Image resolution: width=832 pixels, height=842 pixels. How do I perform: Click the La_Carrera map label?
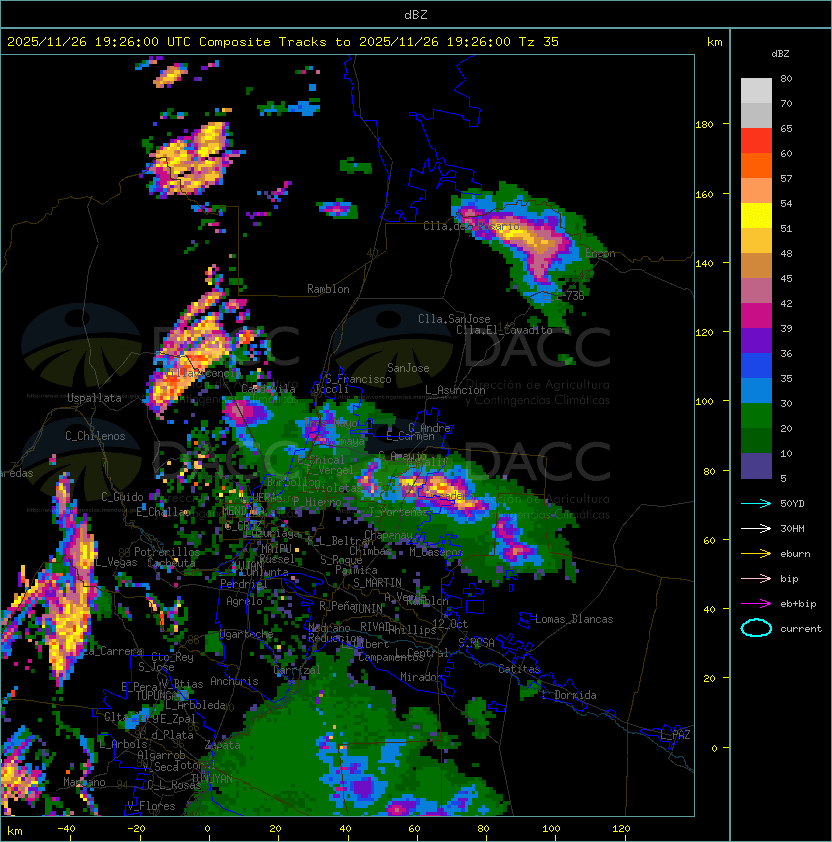pyautogui.click(x=112, y=651)
